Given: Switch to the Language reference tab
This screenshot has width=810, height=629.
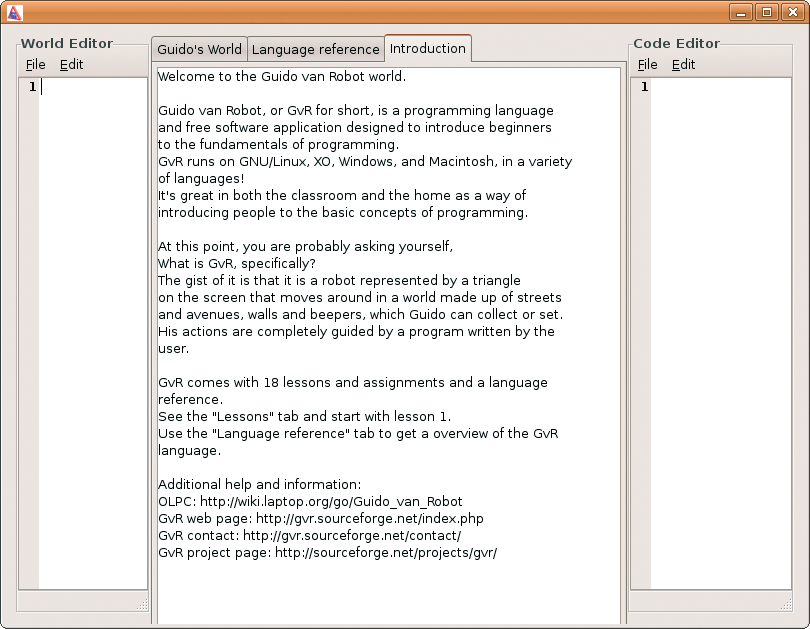Looking at the screenshot, I should pyautogui.click(x=316, y=49).
